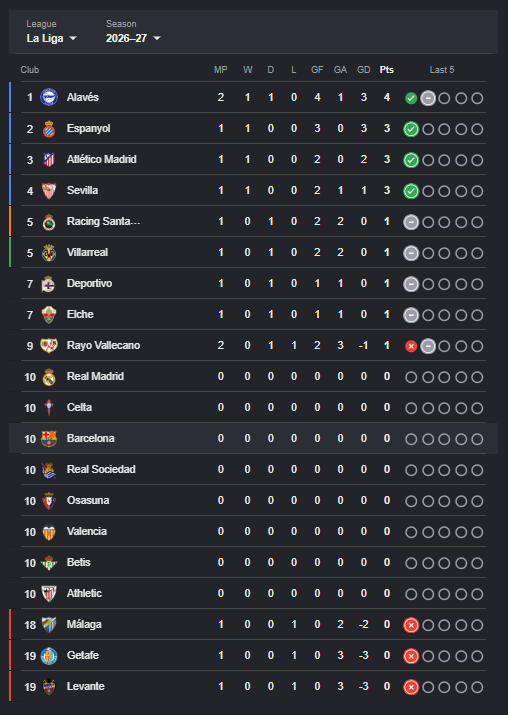Viewport: 508px width, 715px height.
Task: Click the Rayo Vallecano crest icon
Action: pyautogui.click(x=49, y=346)
